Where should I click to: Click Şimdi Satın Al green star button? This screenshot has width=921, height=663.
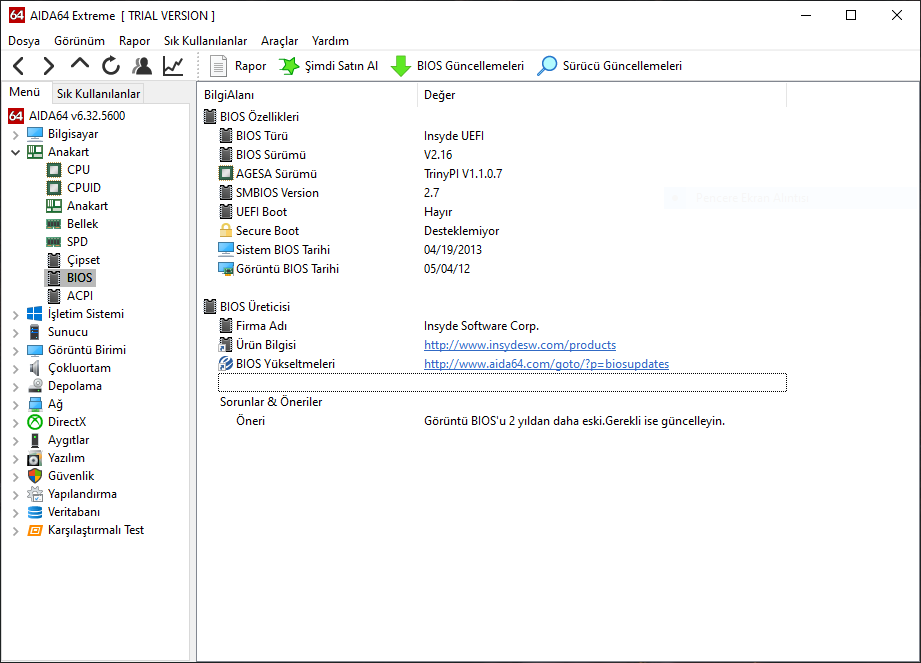coord(328,66)
